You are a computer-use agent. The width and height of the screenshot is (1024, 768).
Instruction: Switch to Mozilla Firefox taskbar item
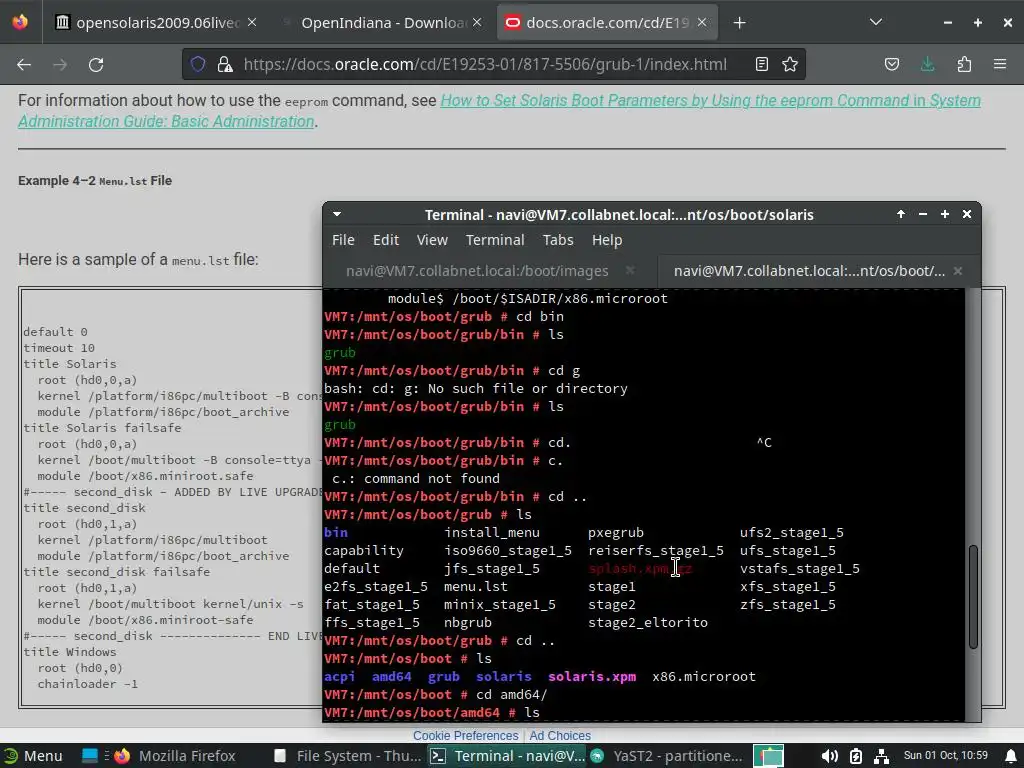point(175,756)
